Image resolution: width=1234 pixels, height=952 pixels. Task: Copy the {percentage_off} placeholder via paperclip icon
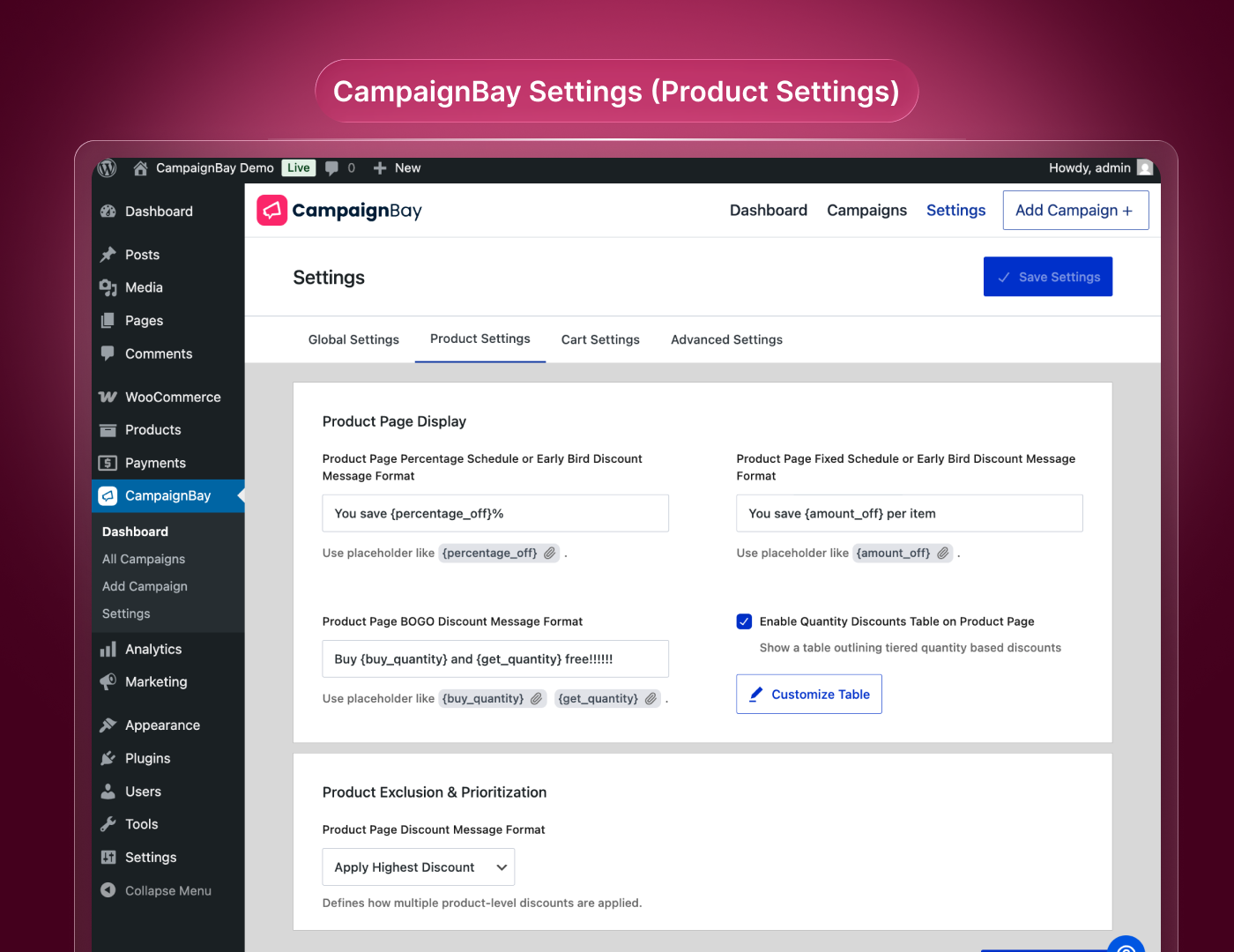click(x=549, y=553)
